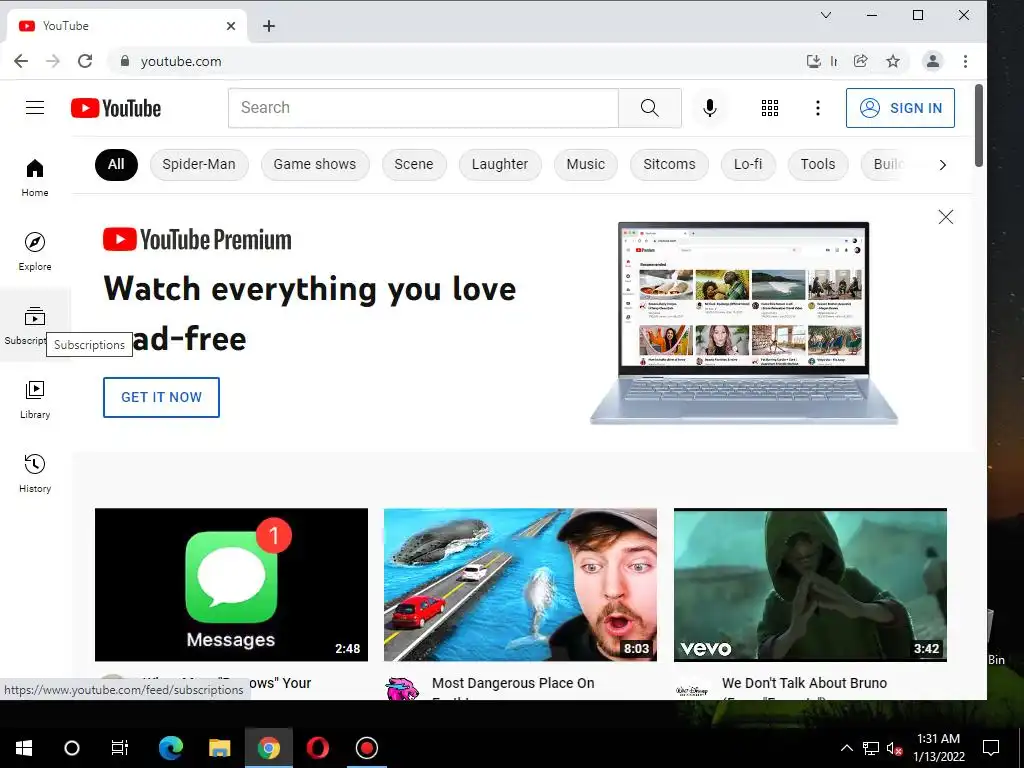The height and width of the screenshot is (768, 1024).
Task: Go to Home in sidebar
Action: (35, 178)
